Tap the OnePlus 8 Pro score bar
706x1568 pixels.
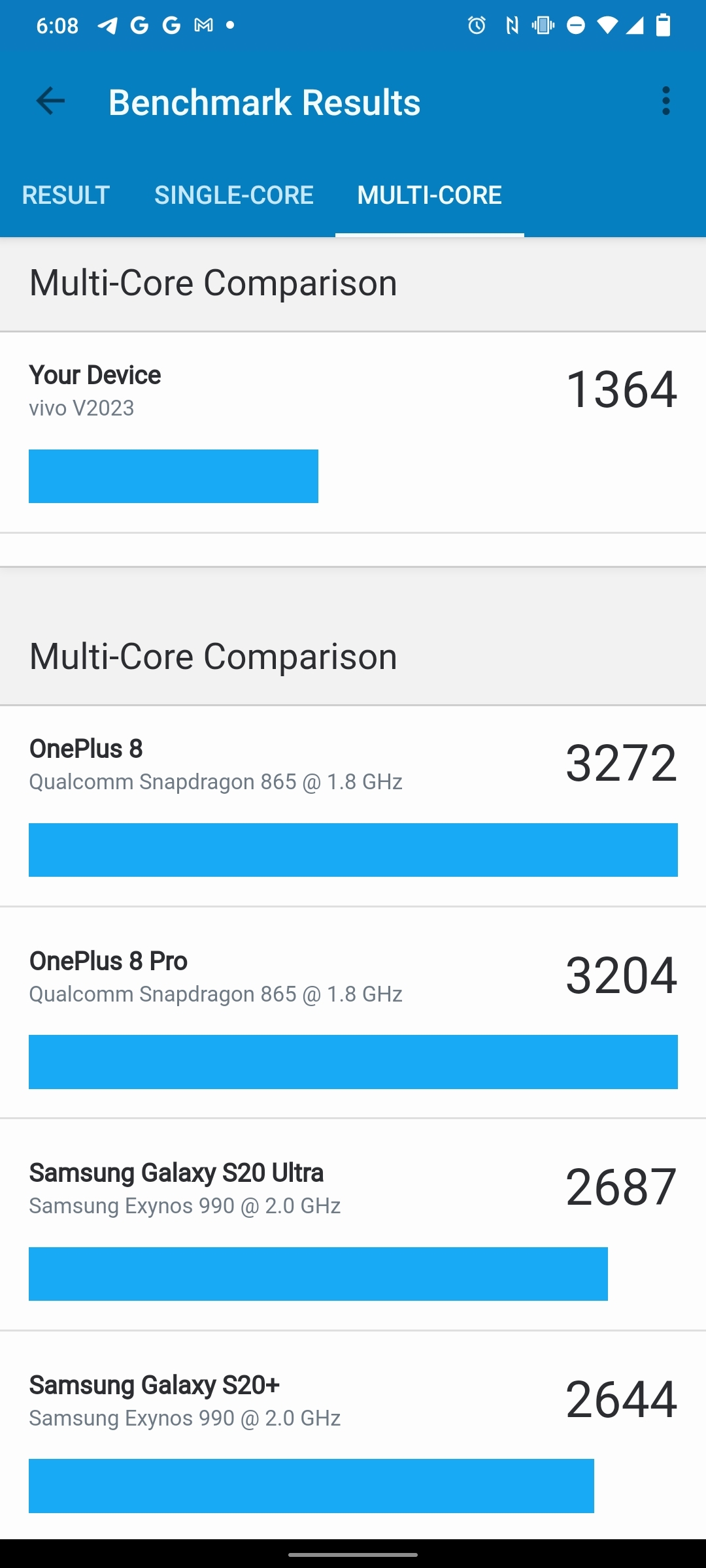pyautogui.click(x=353, y=1062)
